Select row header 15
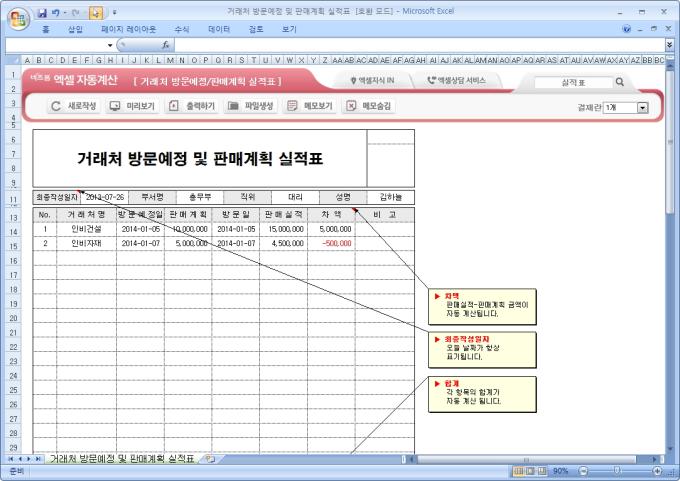The image size is (680, 481). pyautogui.click(x=13, y=246)
